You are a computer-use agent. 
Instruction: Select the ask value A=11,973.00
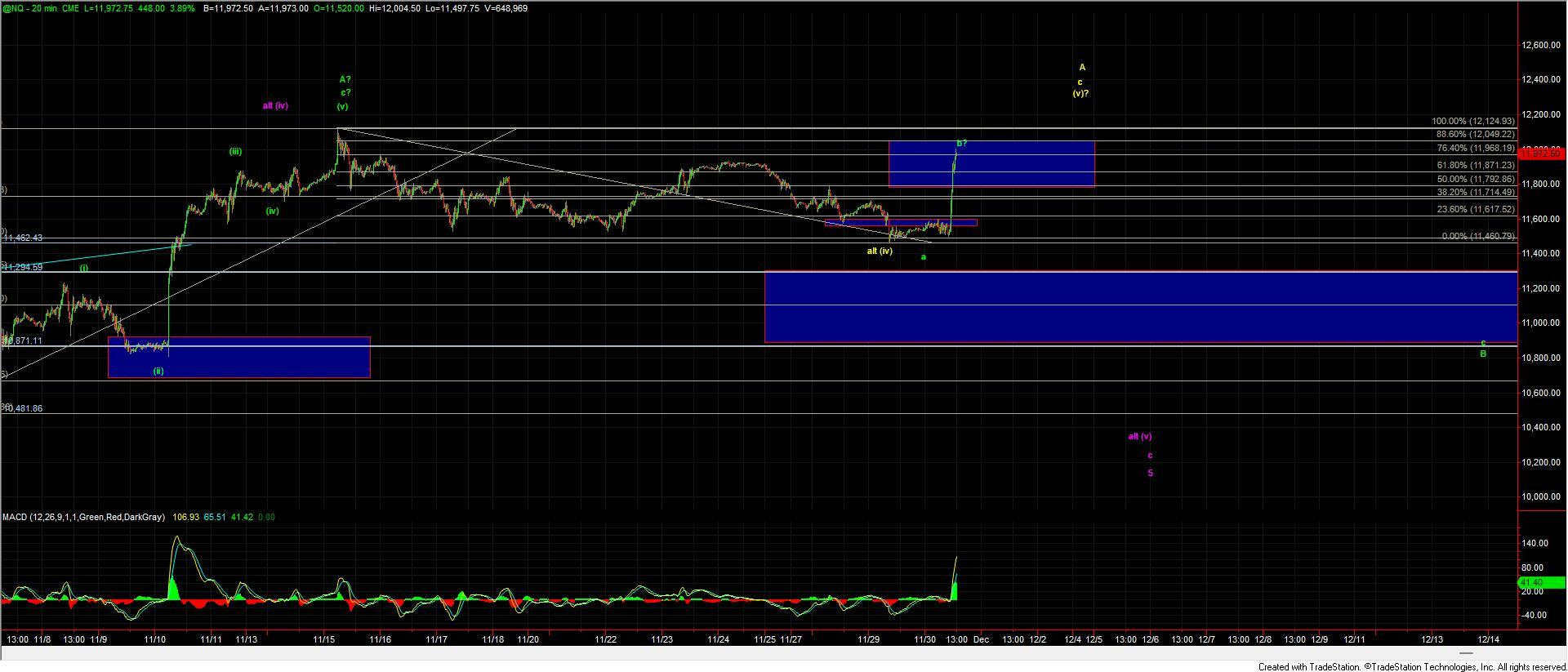click(283, 8)
